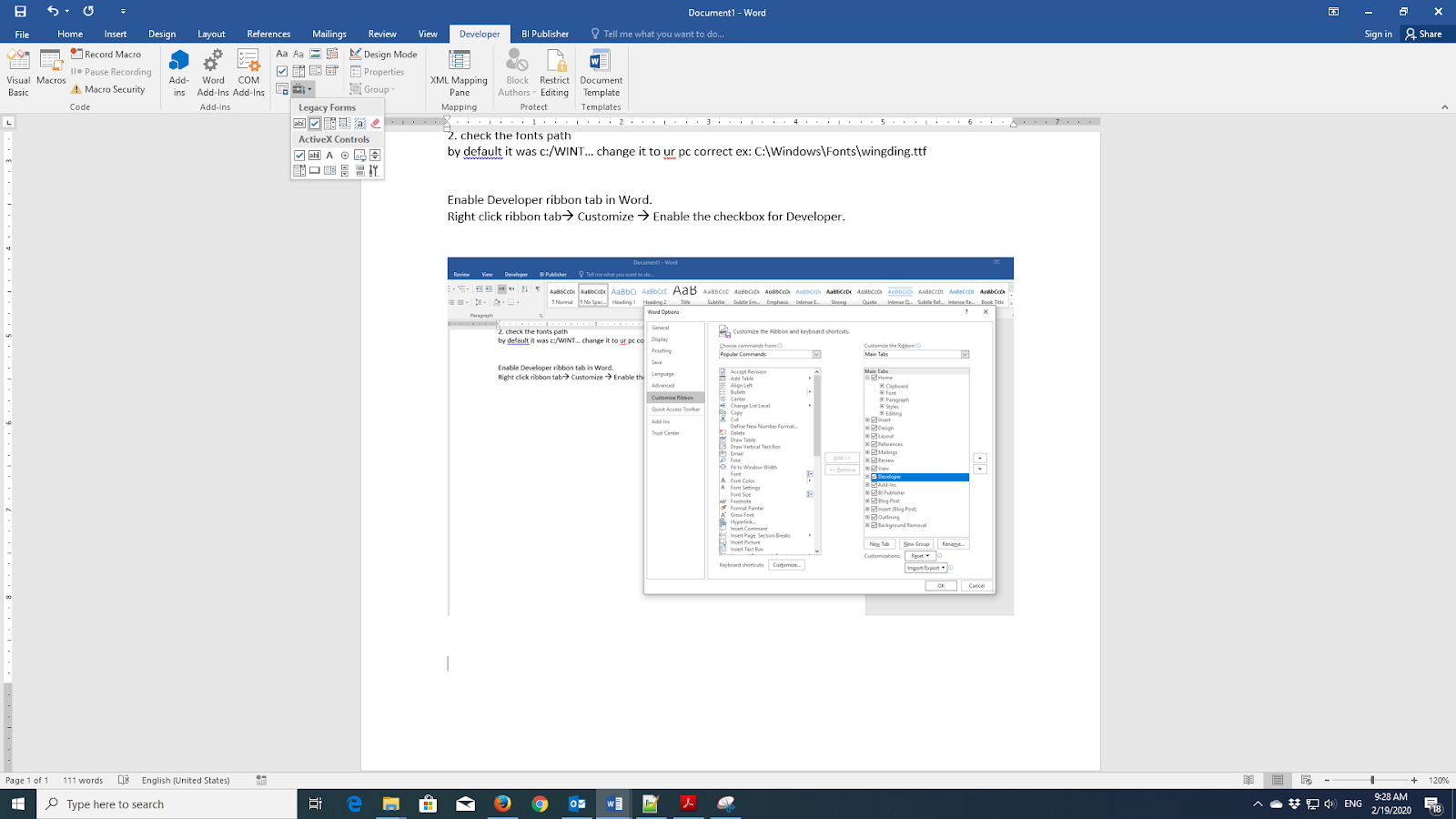Insert Picture content control

coord(315,54)
